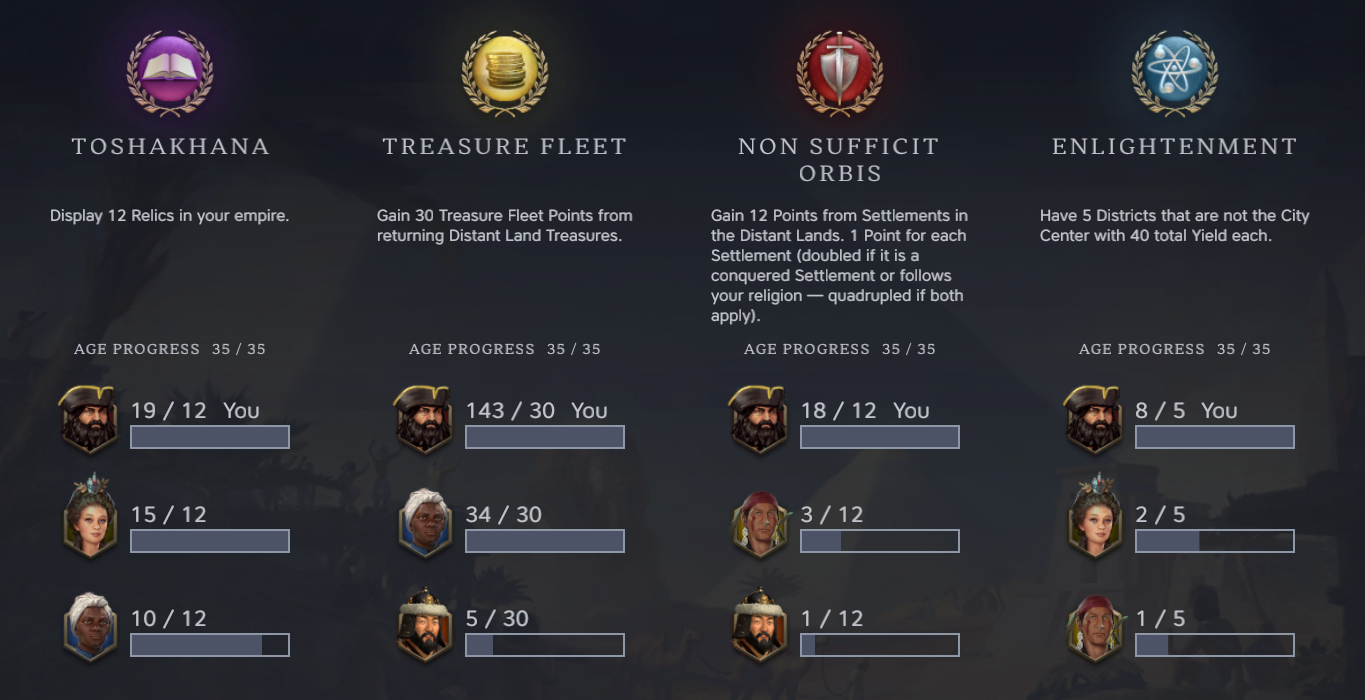Click the red-bandana leader portrait under Enlightenment
The height and width of the screenshot is (700, 1365).
click(x=1095, y=627)
